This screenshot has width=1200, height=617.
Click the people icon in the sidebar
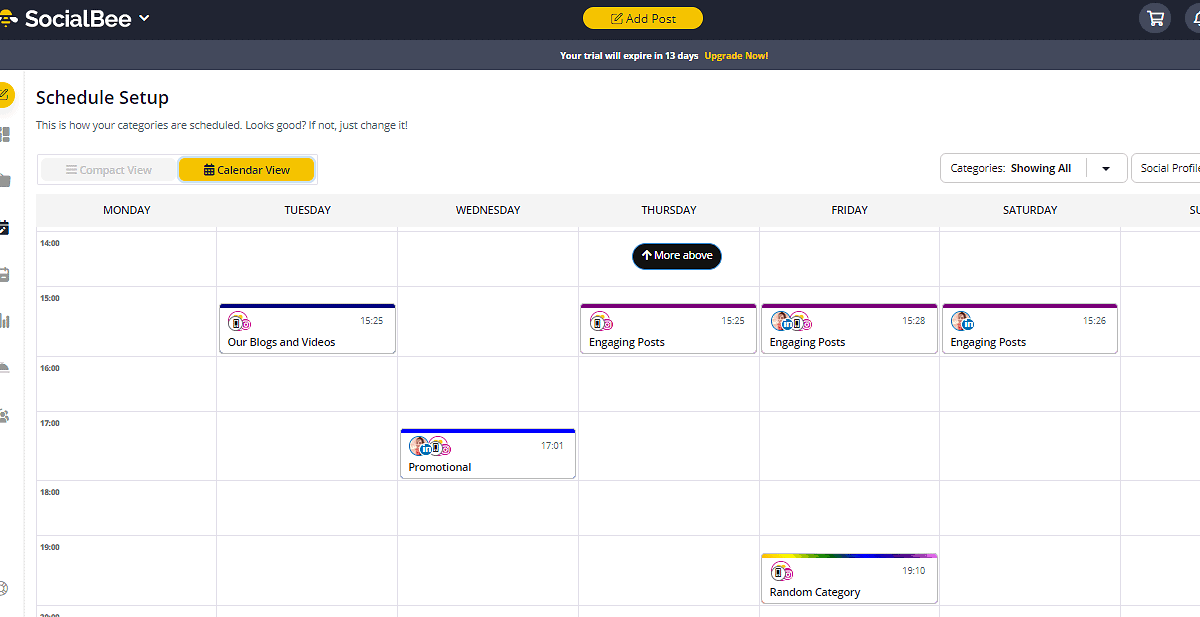click(5, 415)
